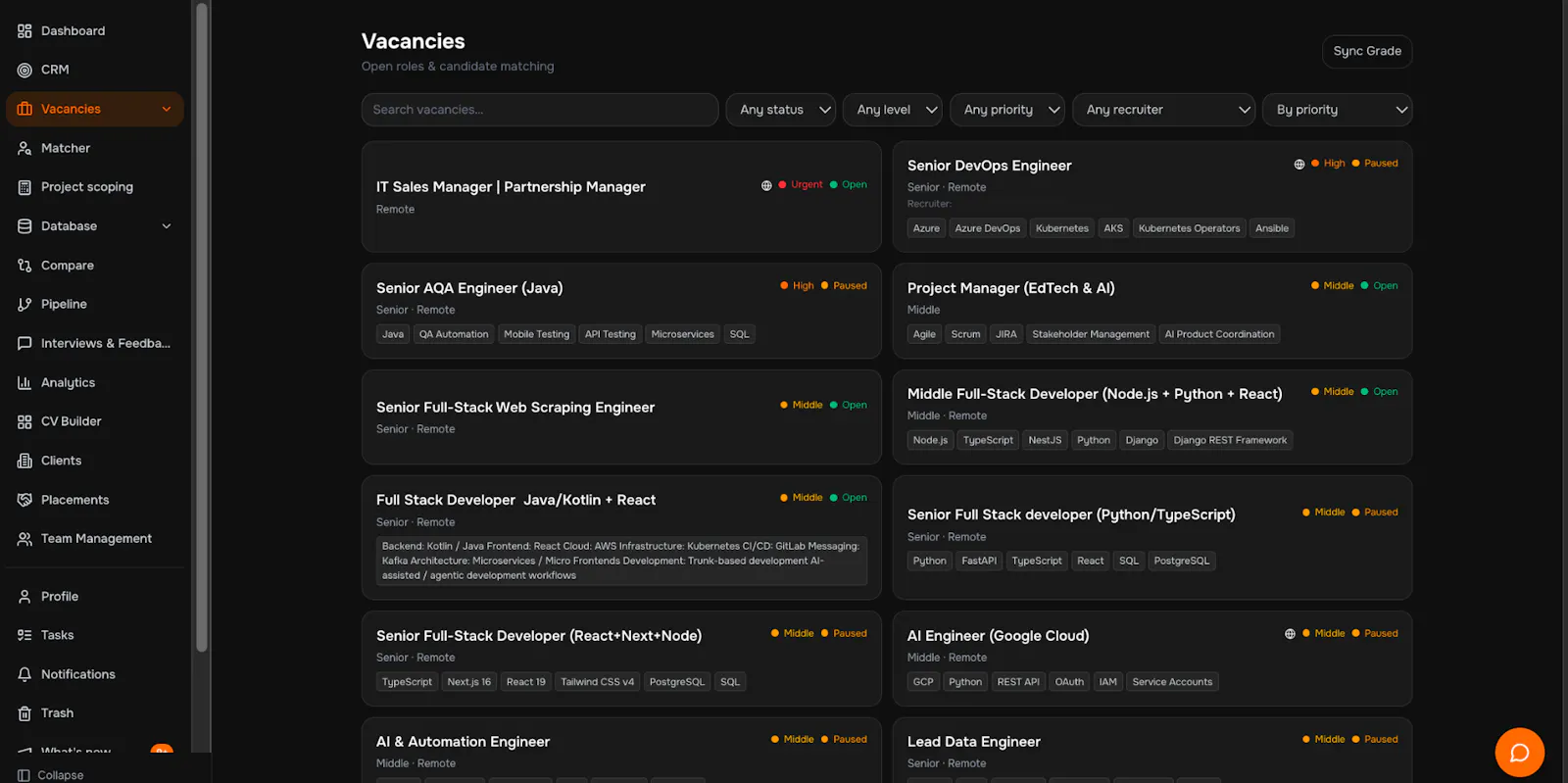Click the Analytics bar chart icon
1568x783 pixels.
point(24,383)
